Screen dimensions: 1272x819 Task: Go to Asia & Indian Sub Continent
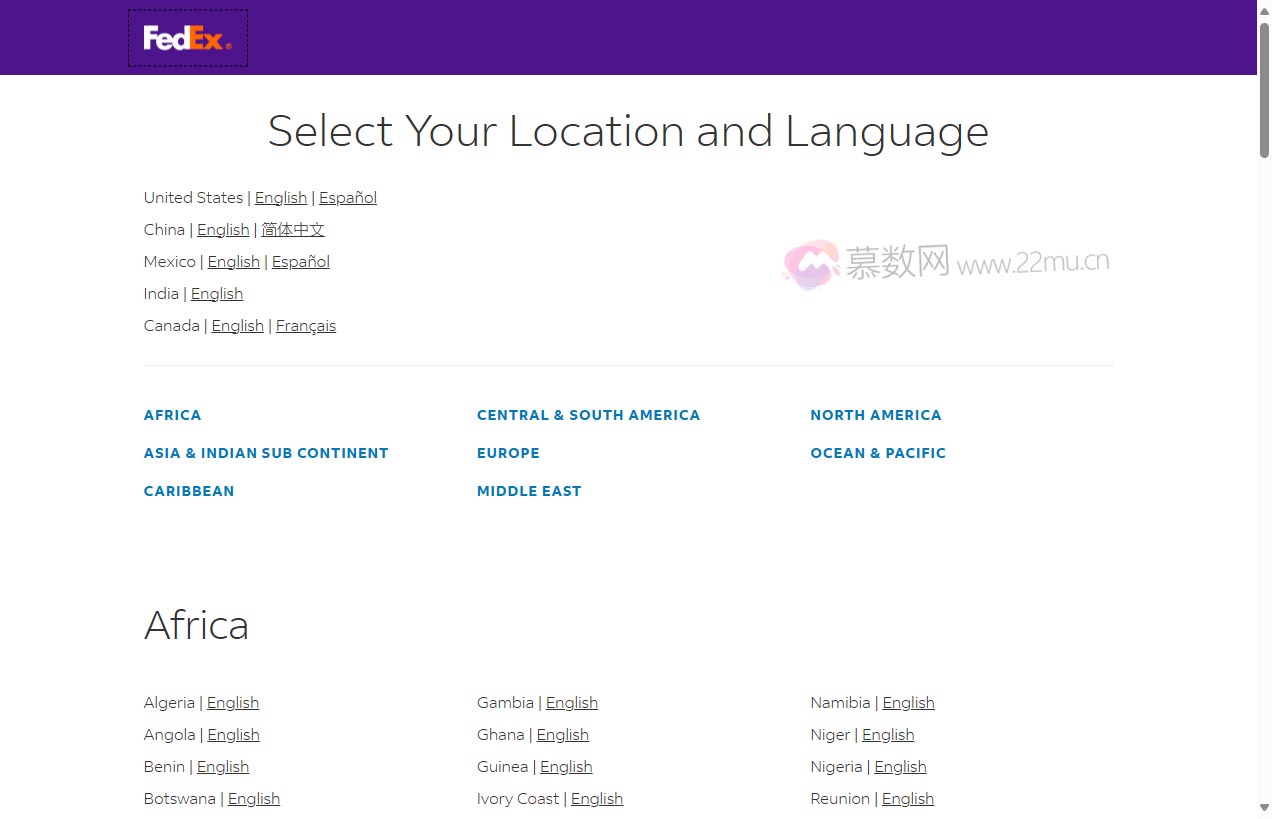pos(265,453)
